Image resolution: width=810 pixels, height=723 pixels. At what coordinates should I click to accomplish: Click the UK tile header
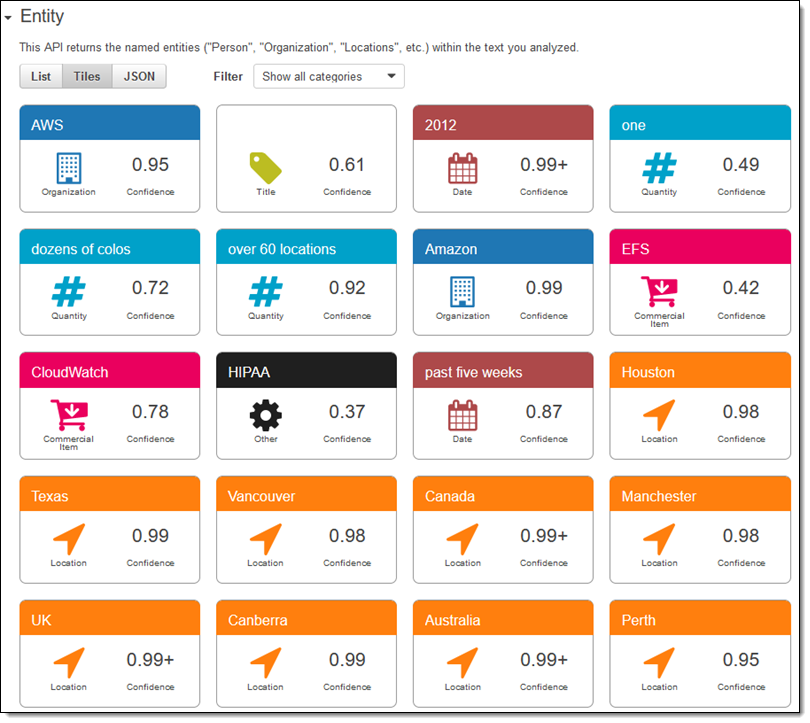pyautogui.click(x=110, y=618)
